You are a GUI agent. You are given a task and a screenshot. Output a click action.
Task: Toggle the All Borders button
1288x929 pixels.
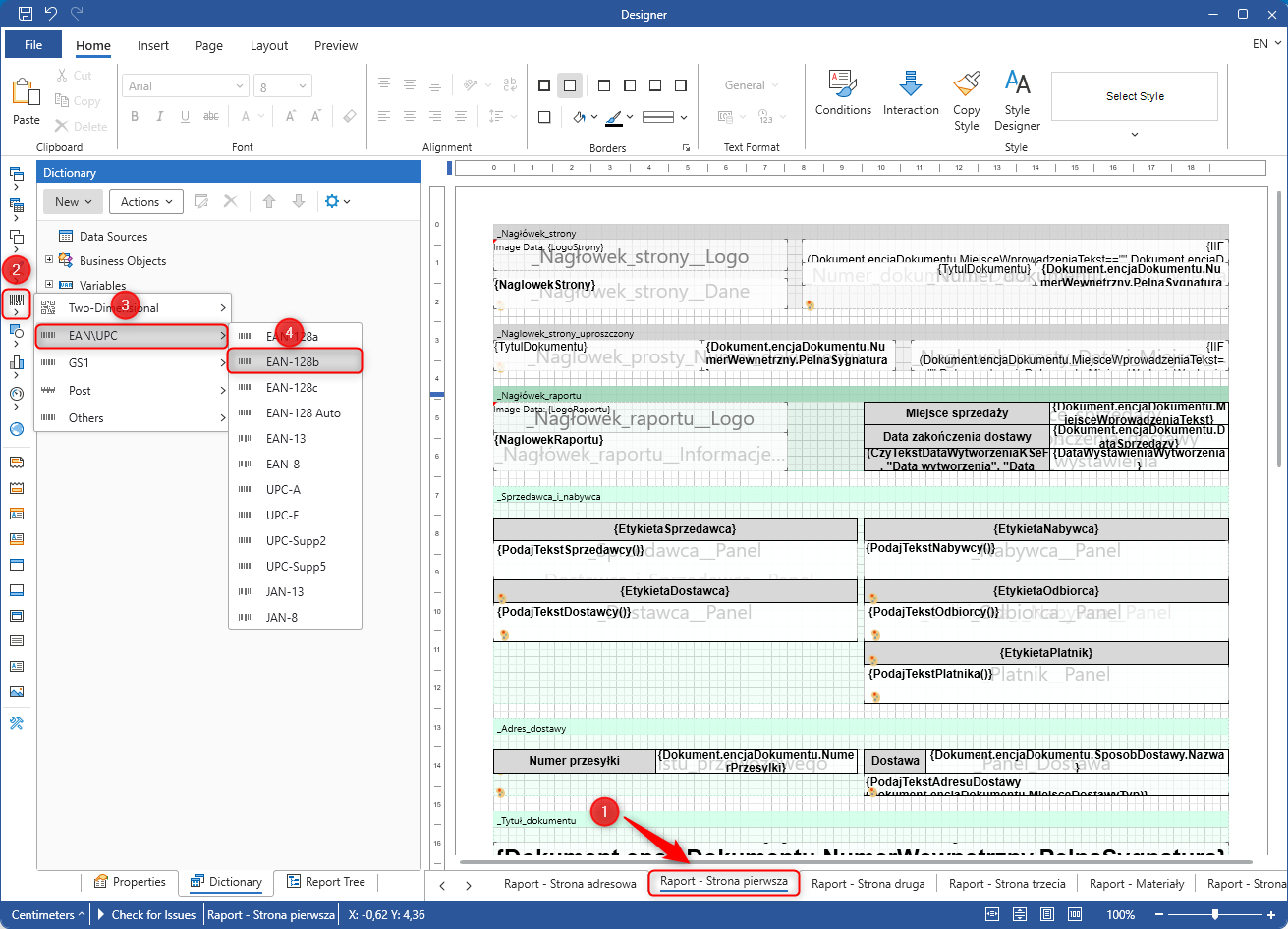pos(544,85)
